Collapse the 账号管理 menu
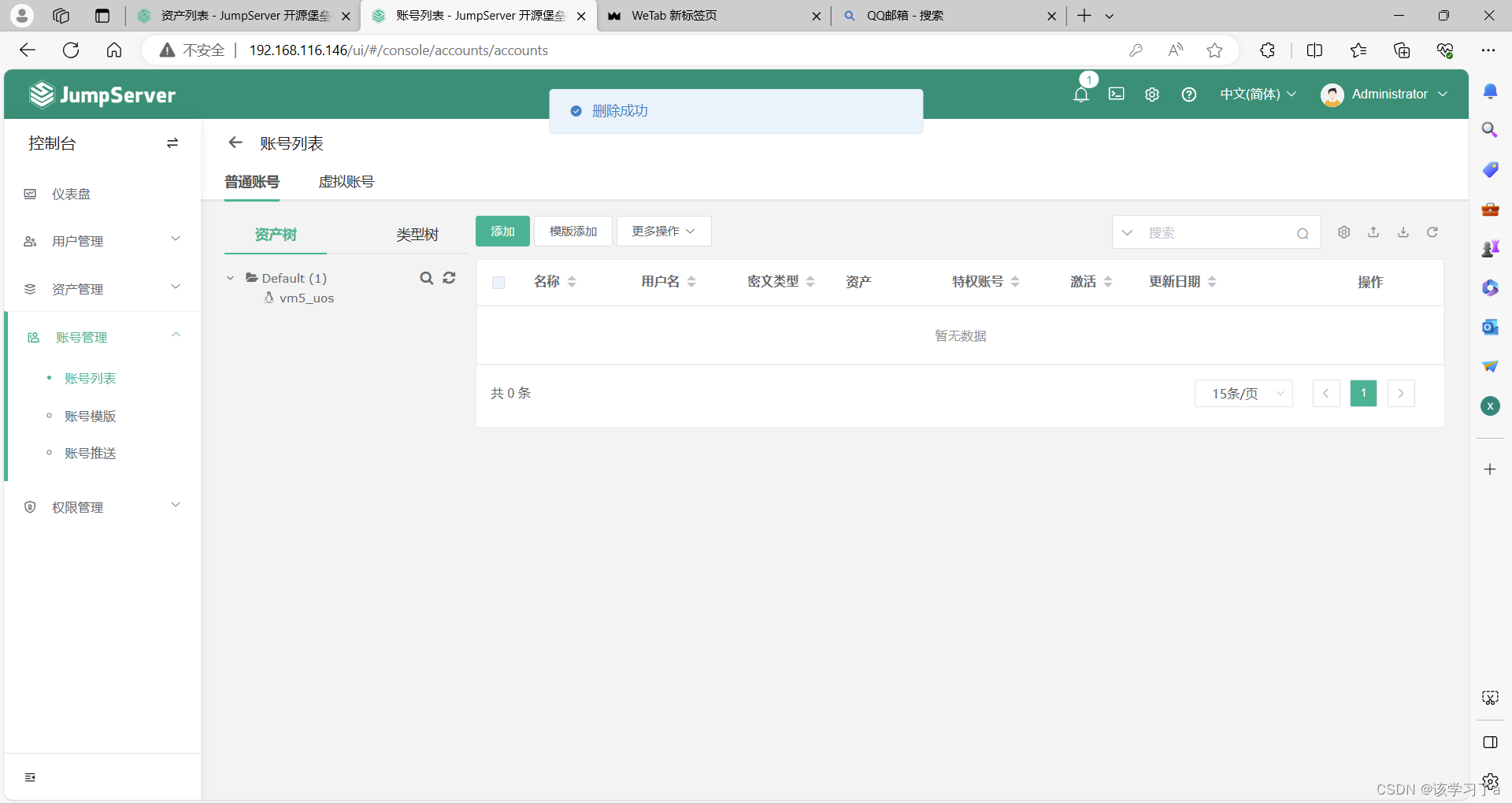This screenshot has width=1512, height=804. [102, 337]
